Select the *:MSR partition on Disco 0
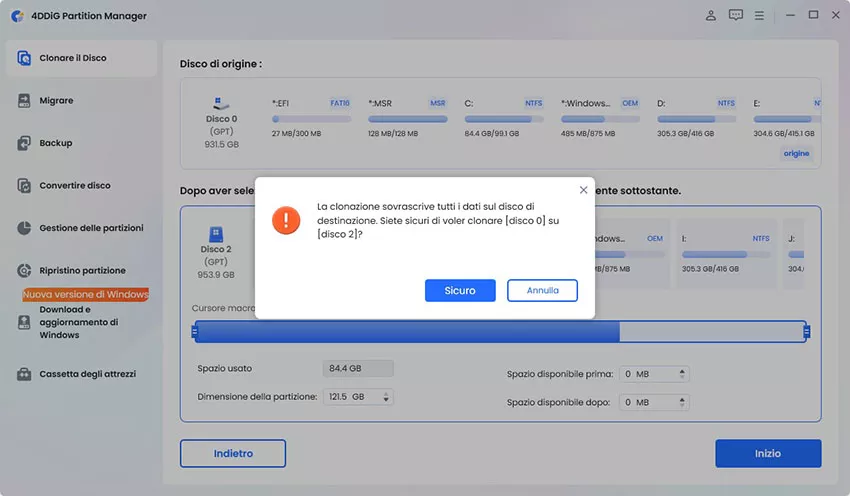Screen dimensions: 850x496 click(407, 118)
